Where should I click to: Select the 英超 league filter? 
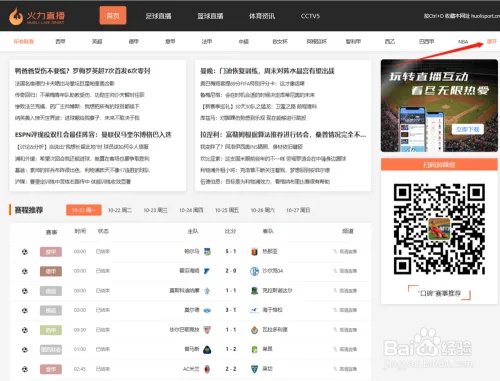click(x=97, y=41)
